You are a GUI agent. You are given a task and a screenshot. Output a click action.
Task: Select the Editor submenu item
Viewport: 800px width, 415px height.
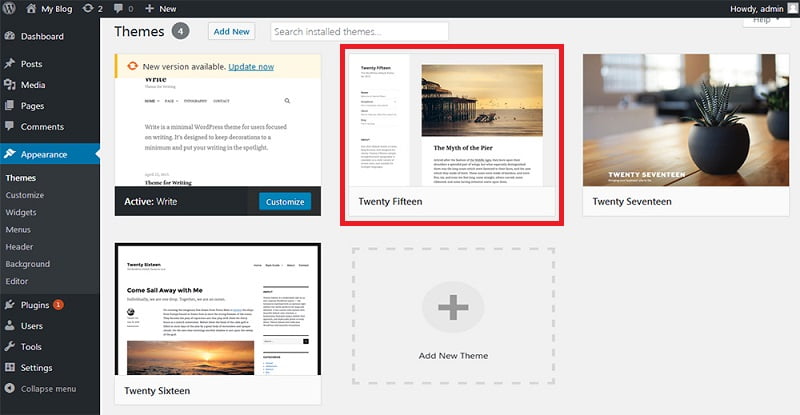17,281
